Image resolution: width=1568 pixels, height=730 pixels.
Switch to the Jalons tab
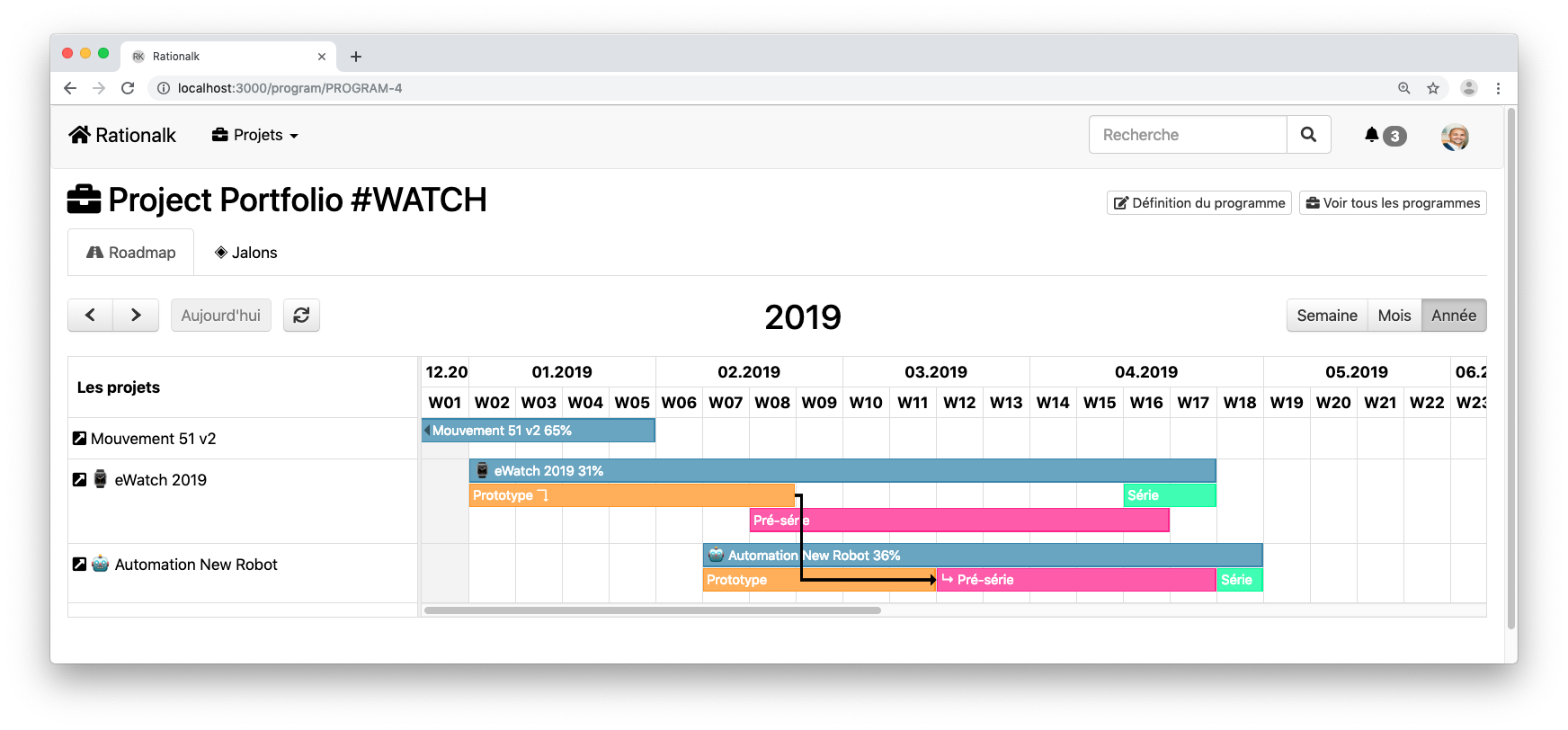[x=245, y=253]
